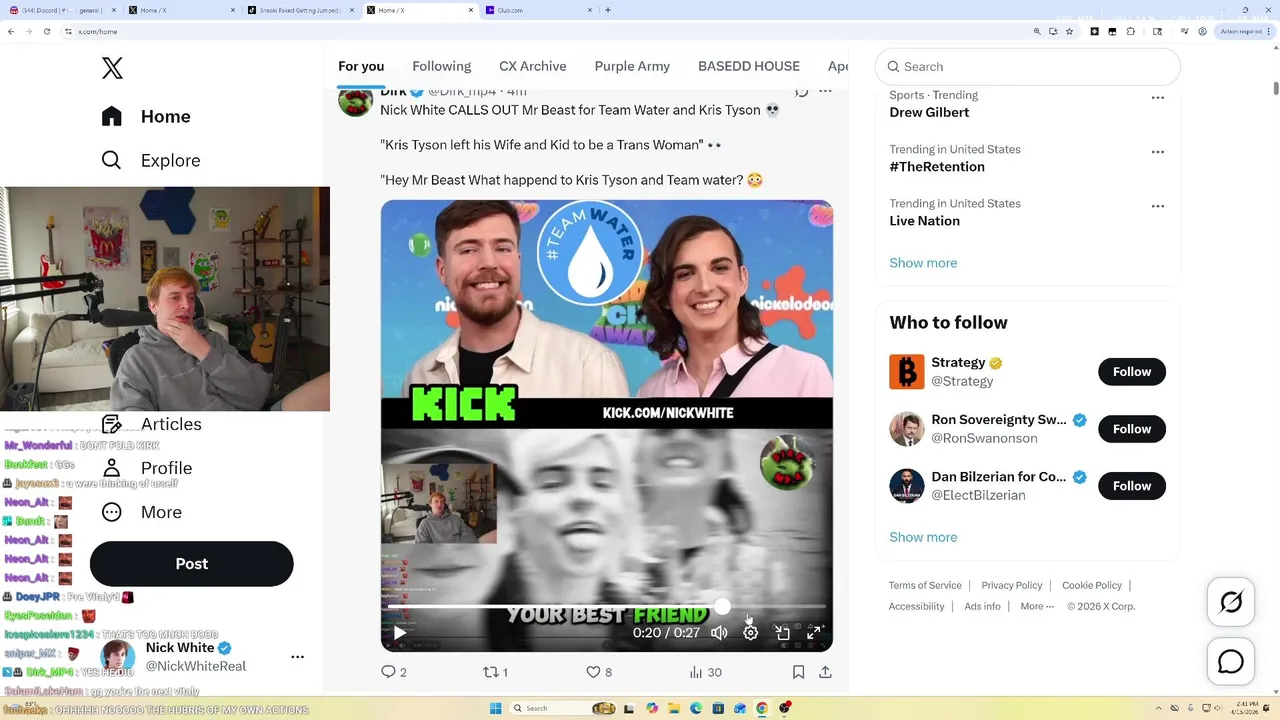Open the Messages floating chat button
This screenshot has width=1280, height=720.
(x=1231, y=662)
